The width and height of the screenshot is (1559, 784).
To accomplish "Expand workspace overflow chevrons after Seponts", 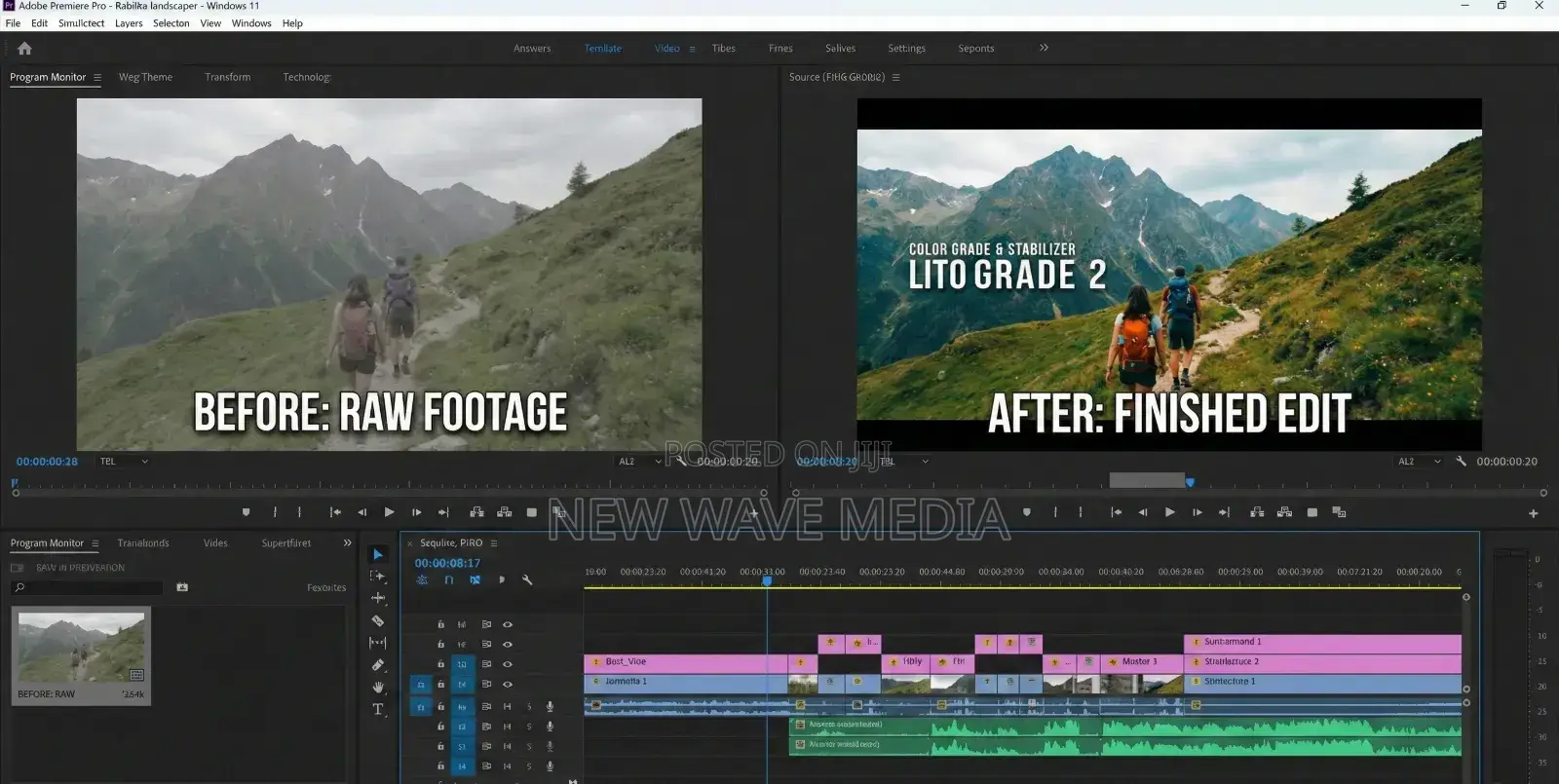I will (x=1044, y=48).
